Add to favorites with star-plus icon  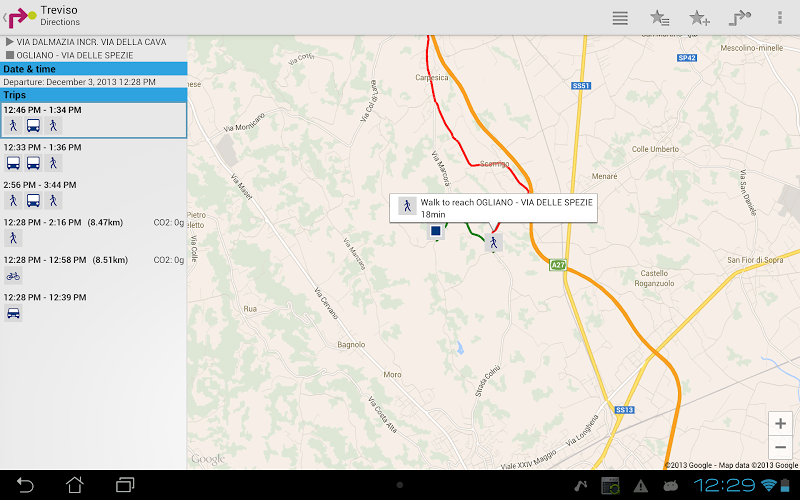(699, 18)
